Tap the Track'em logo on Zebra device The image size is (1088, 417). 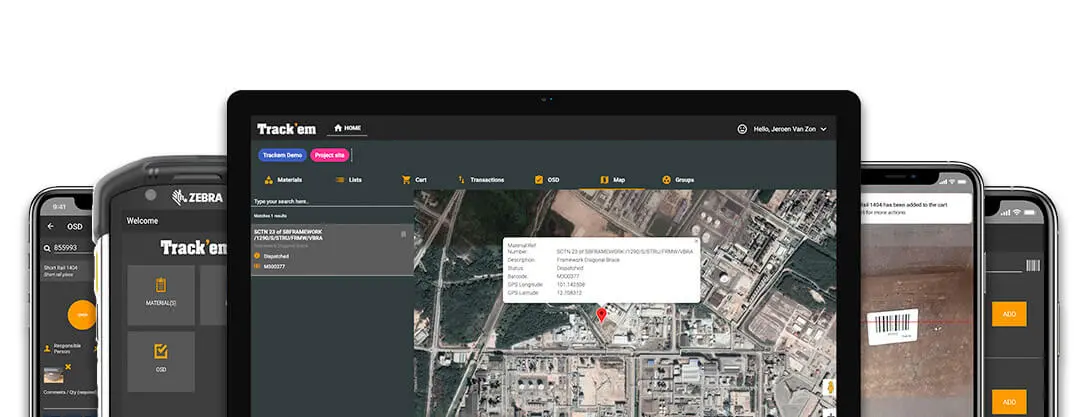point(194,248)
